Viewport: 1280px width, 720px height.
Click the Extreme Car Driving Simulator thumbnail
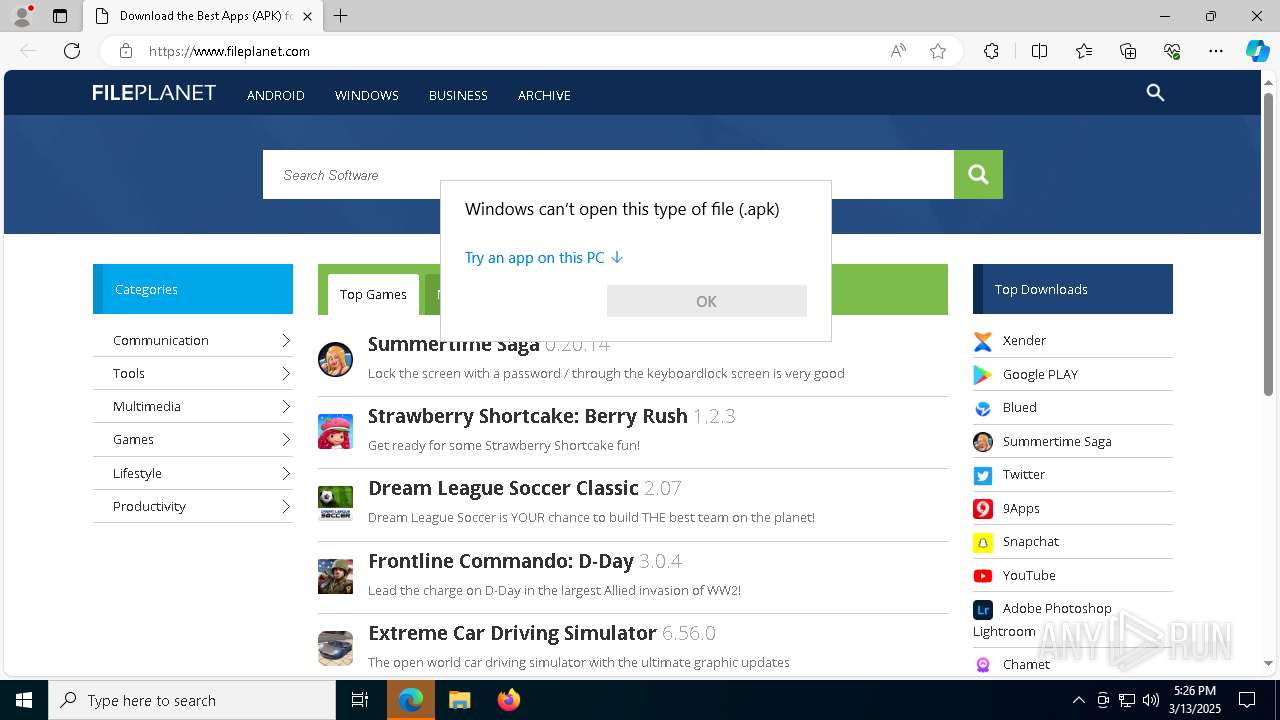[335, 648]
